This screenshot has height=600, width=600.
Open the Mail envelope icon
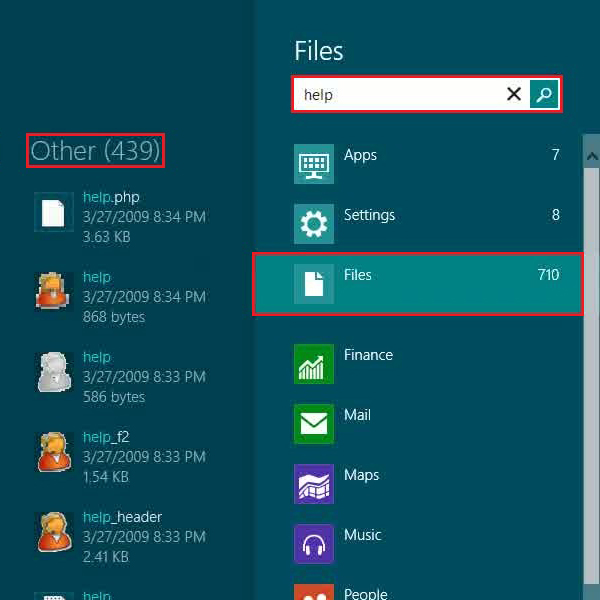[x=314, y=424]
